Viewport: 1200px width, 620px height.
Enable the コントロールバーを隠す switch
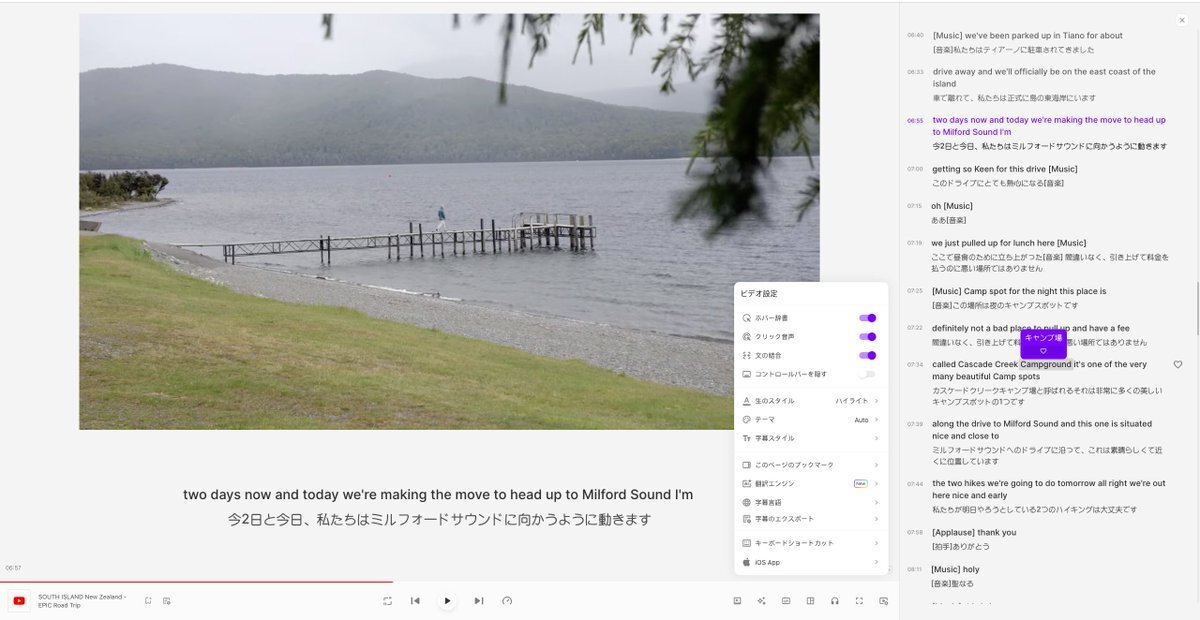867,374
